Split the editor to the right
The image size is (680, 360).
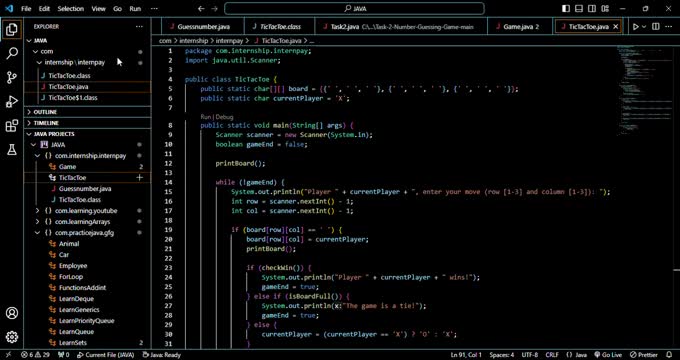pos(656,26)
